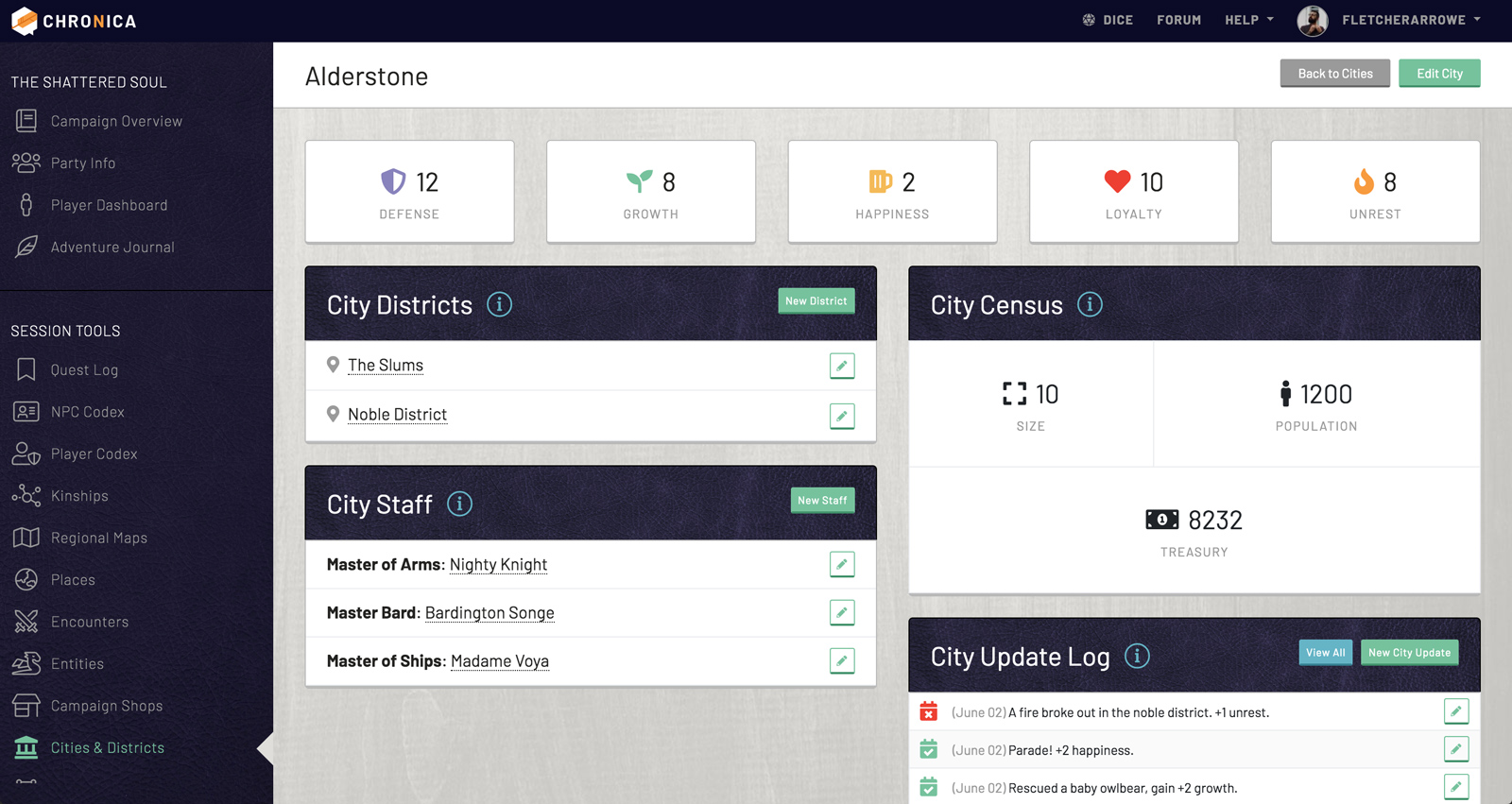1512x804 pixels.
Task: Edit the Master of Ships staff entry
Action: 841,660
